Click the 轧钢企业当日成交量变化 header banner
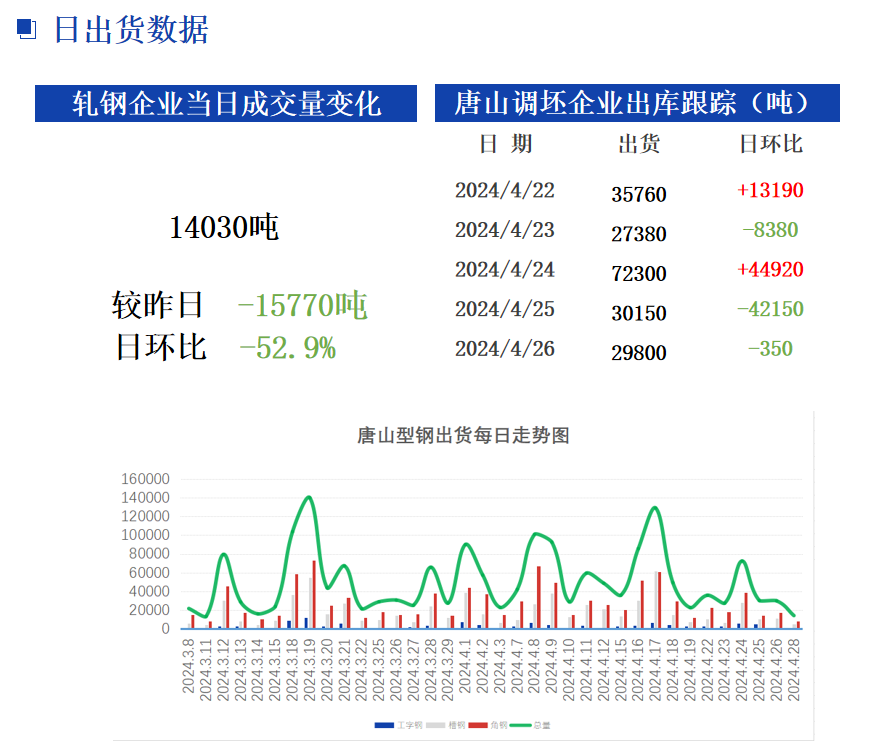This screenshot has height=741, width=869. (x=226, y=103)
